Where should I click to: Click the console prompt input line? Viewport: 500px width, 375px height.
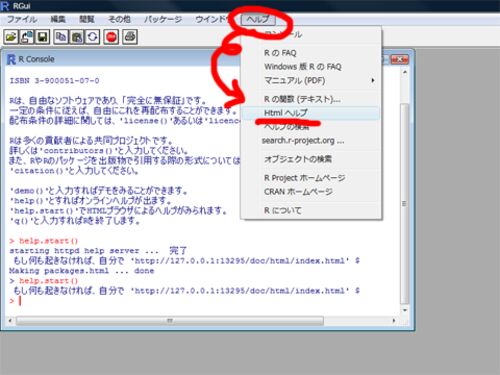(203, 301)
